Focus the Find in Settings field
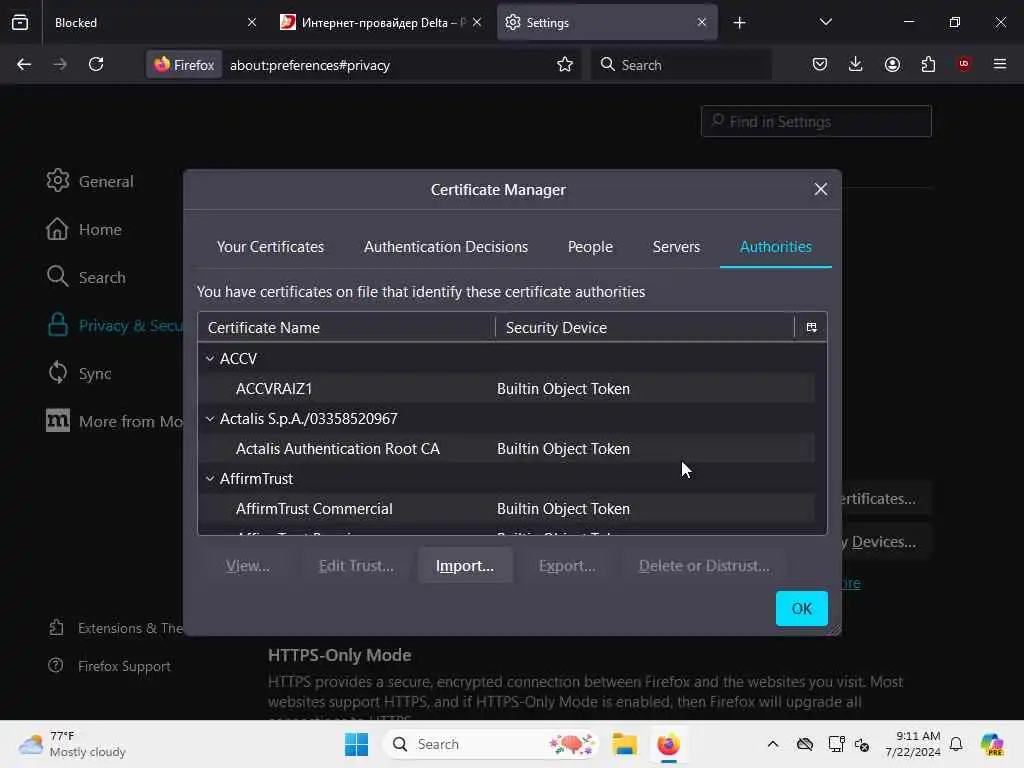The image size is (1024, 768). click(x=816, y=121)
